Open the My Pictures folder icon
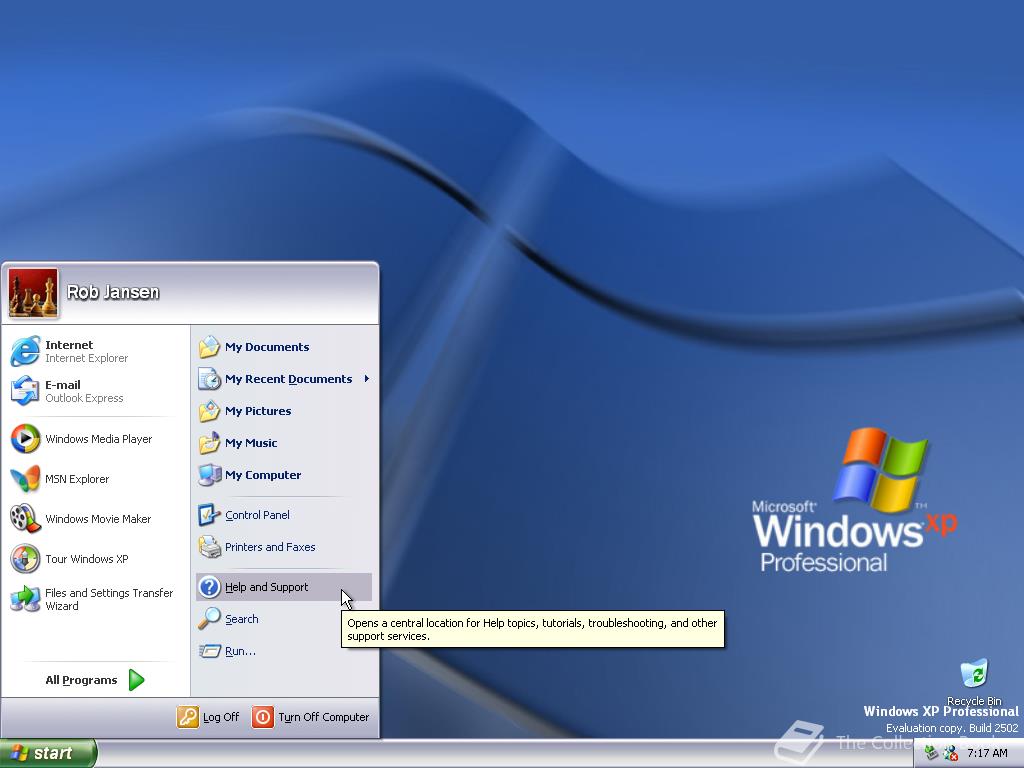 click(209, 411)
